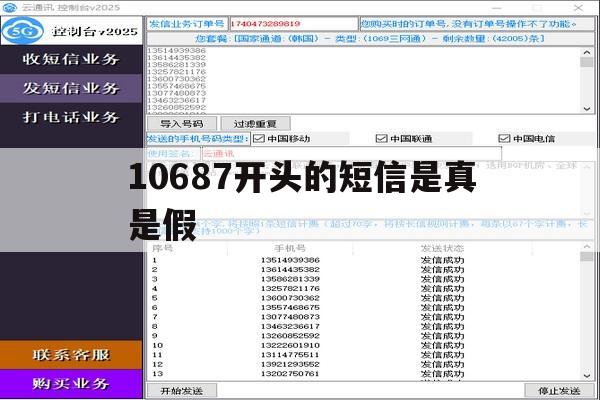Open 打电话业务 sidebar item

(71, 117)
